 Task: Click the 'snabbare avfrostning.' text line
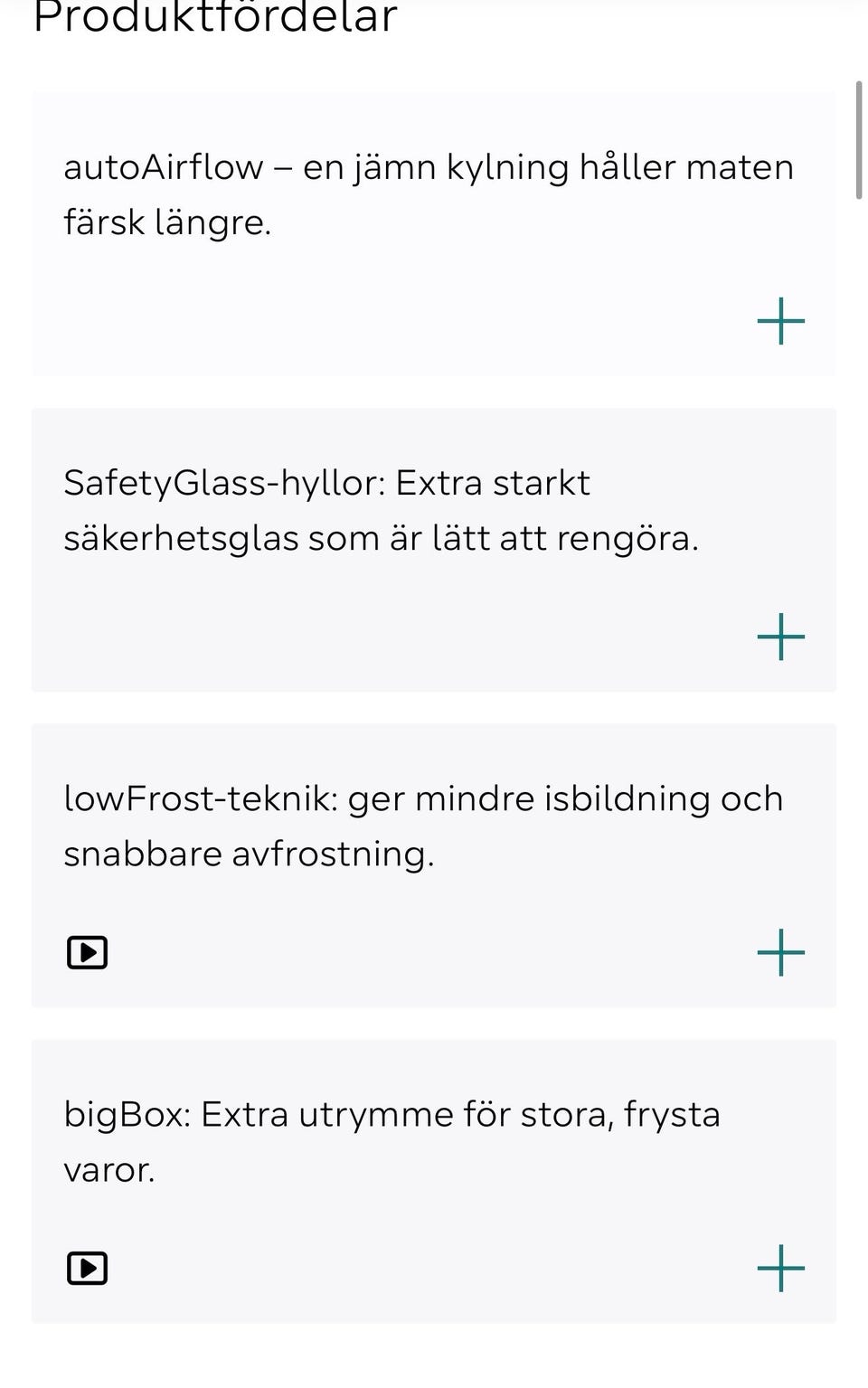249,855
